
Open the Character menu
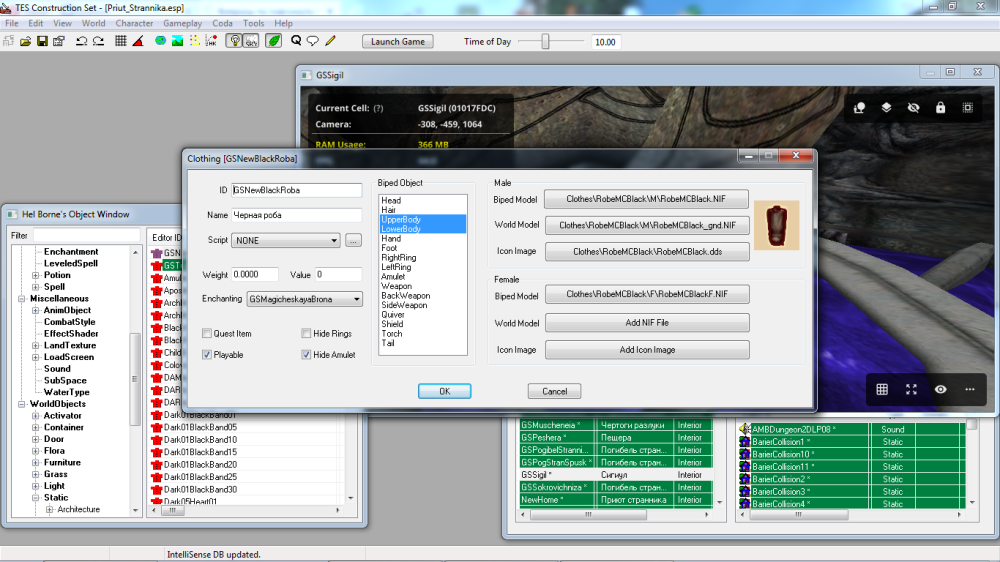click(134, 23)
